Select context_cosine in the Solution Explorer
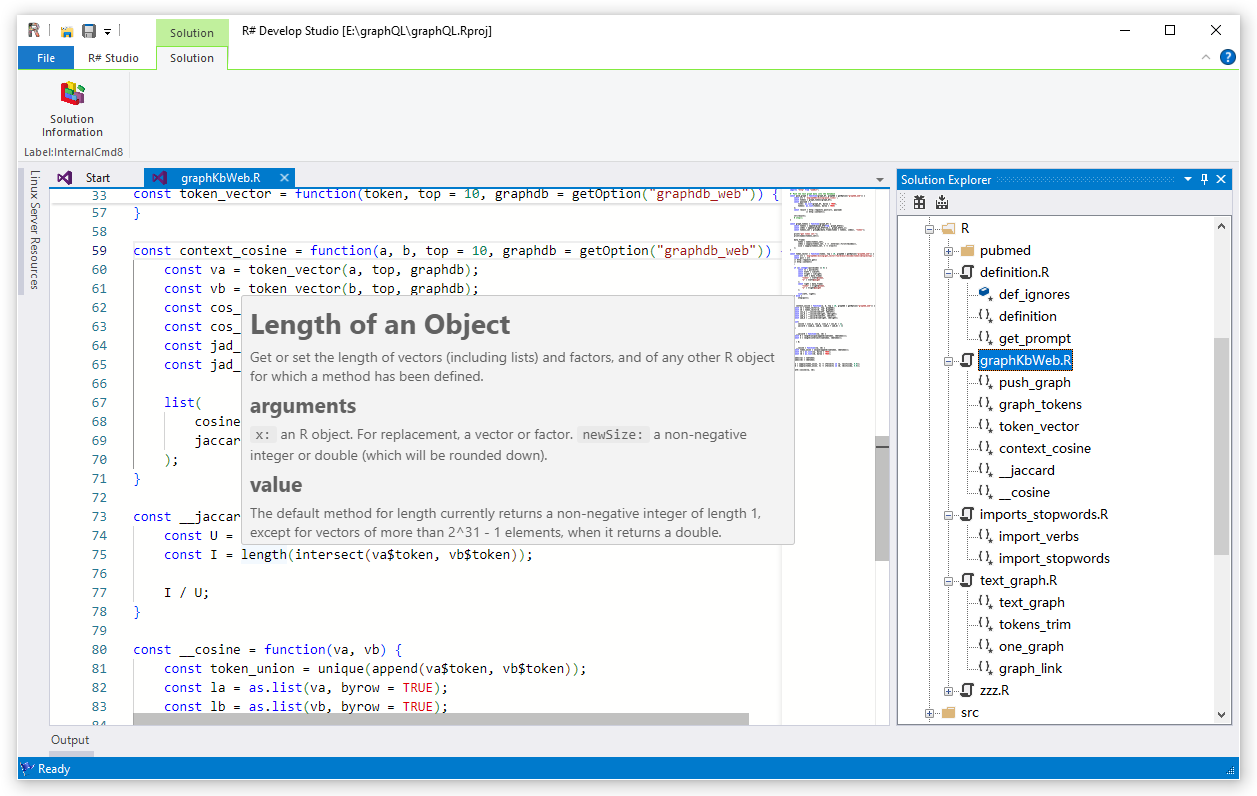The width and height of the screenshot is (1257, 796). click(x=1044, y=449)
